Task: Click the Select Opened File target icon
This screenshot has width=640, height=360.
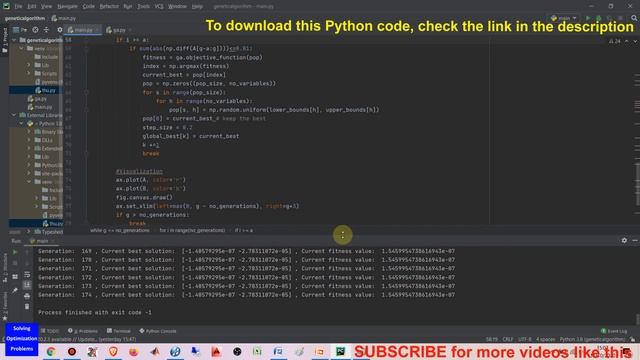Action: pyautogui.click(x=36, y=30)
